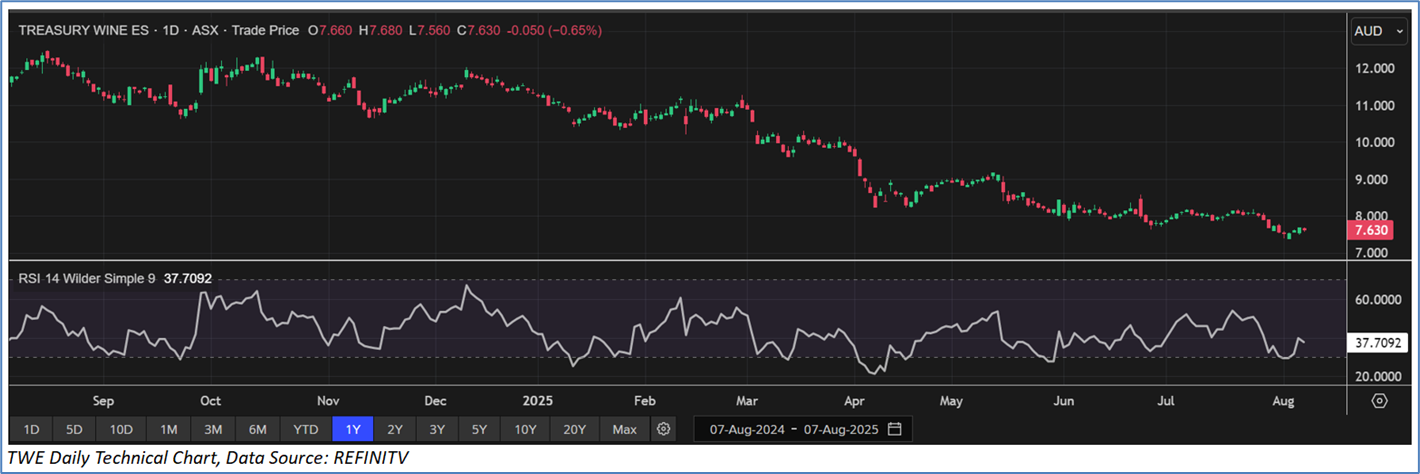Select the 1D time range
The image size is (1420, 474).
31,430
